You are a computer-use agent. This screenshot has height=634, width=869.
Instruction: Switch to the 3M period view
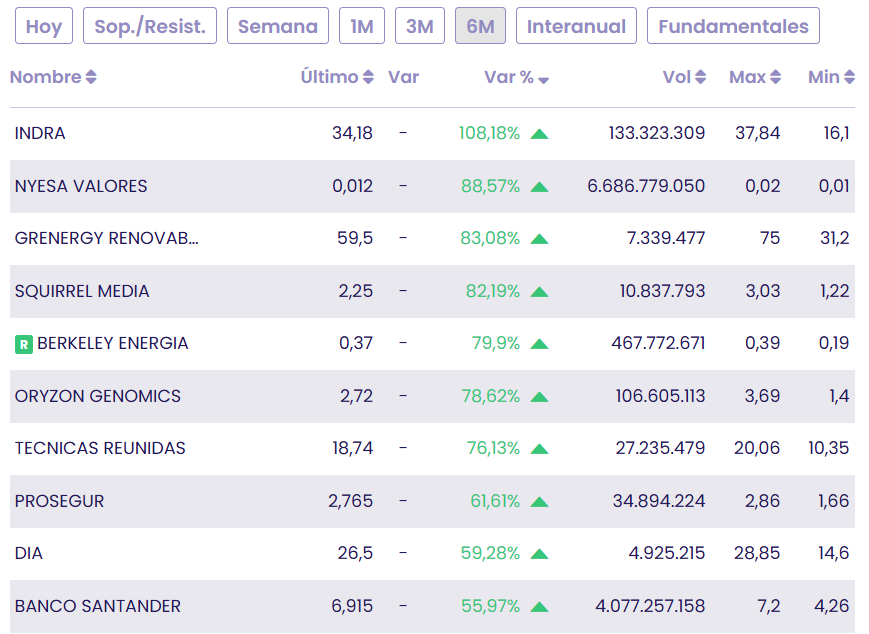click(420, 26)
